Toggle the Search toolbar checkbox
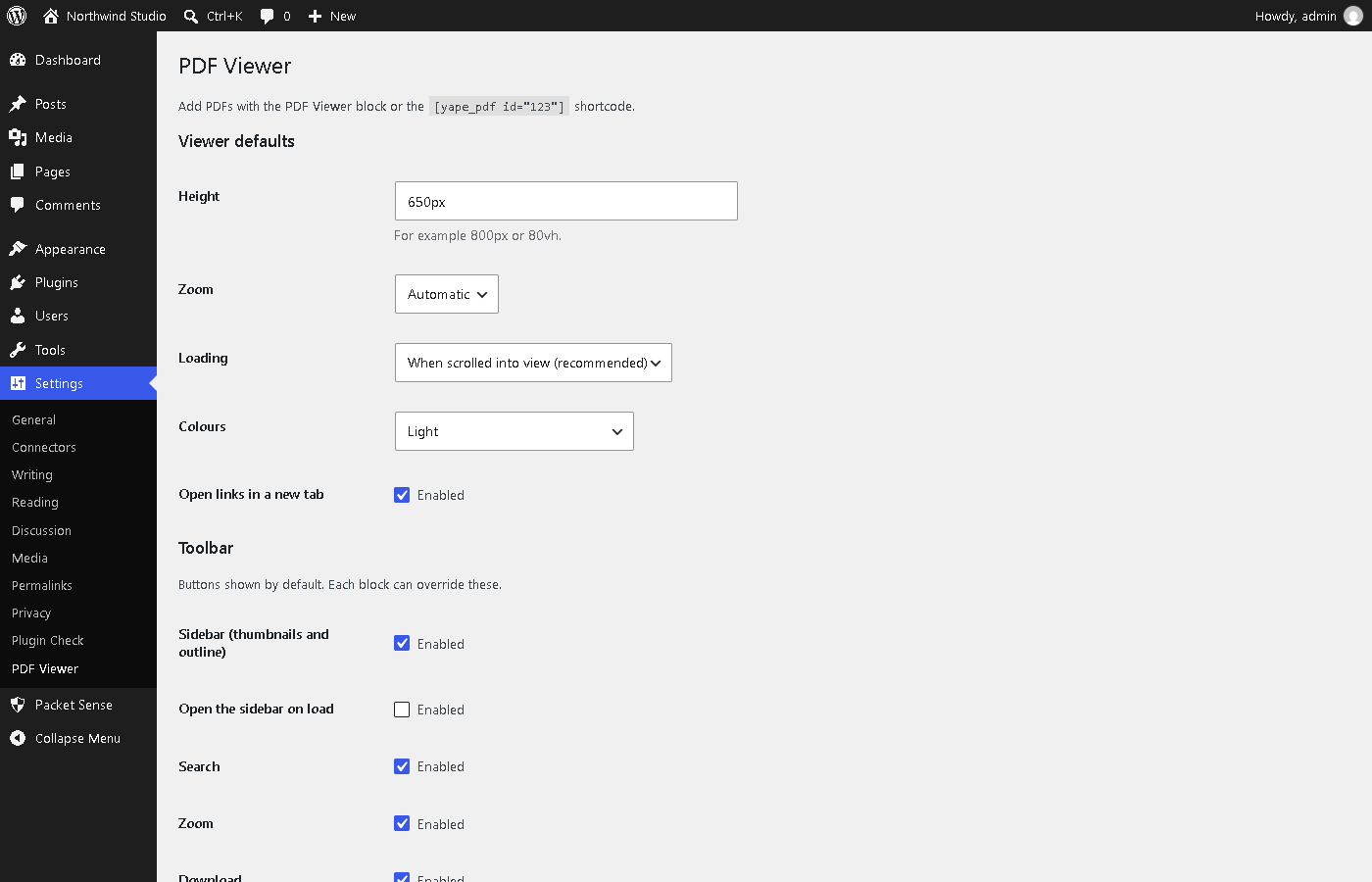 402,766
